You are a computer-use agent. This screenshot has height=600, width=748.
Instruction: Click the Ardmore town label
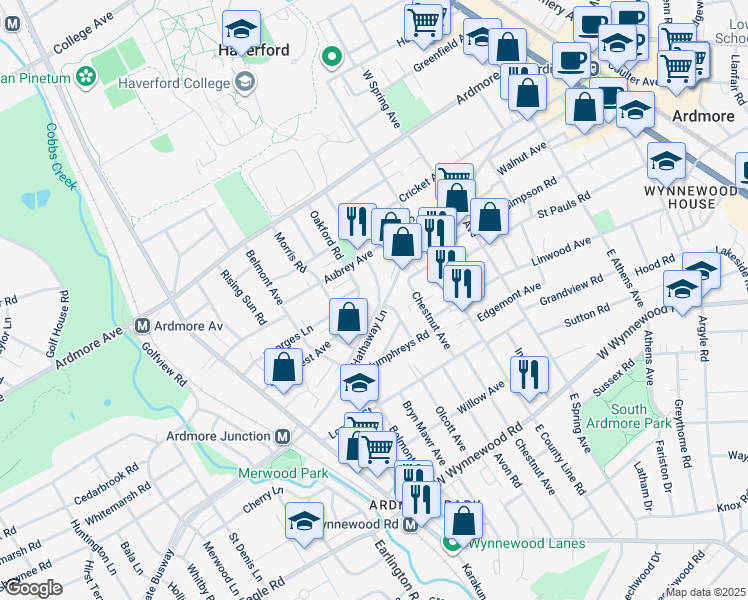pos(703,116)
